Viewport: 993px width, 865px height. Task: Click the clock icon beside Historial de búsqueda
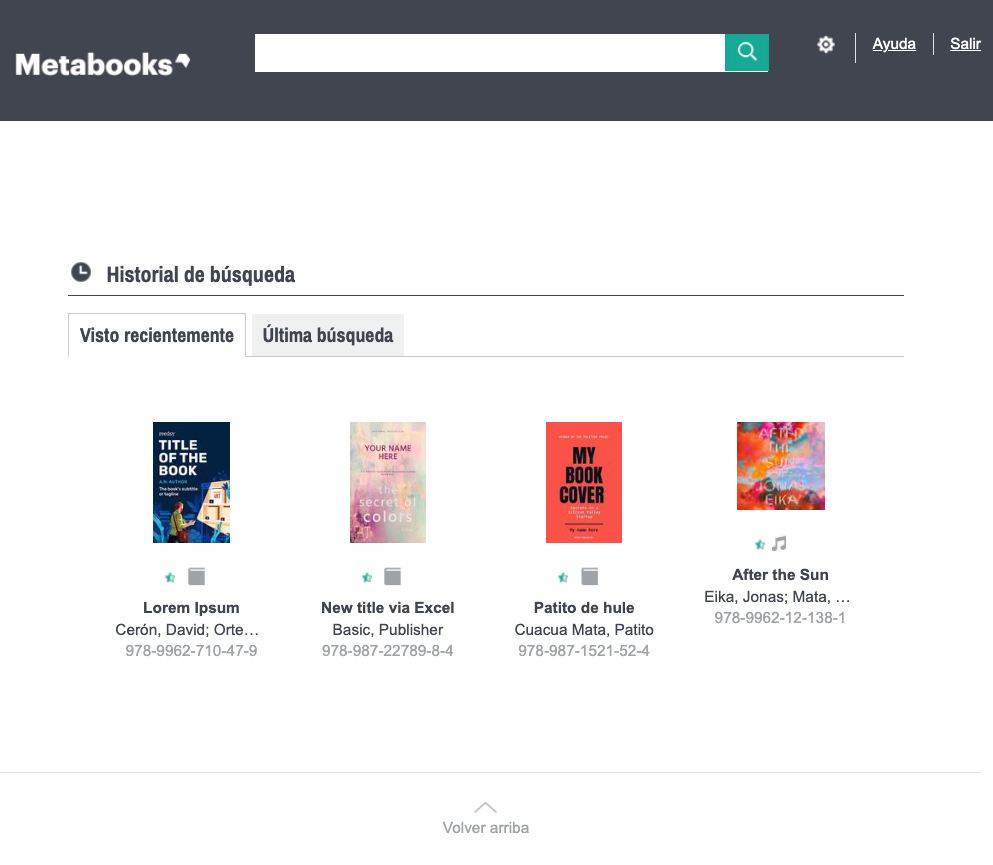81,272
